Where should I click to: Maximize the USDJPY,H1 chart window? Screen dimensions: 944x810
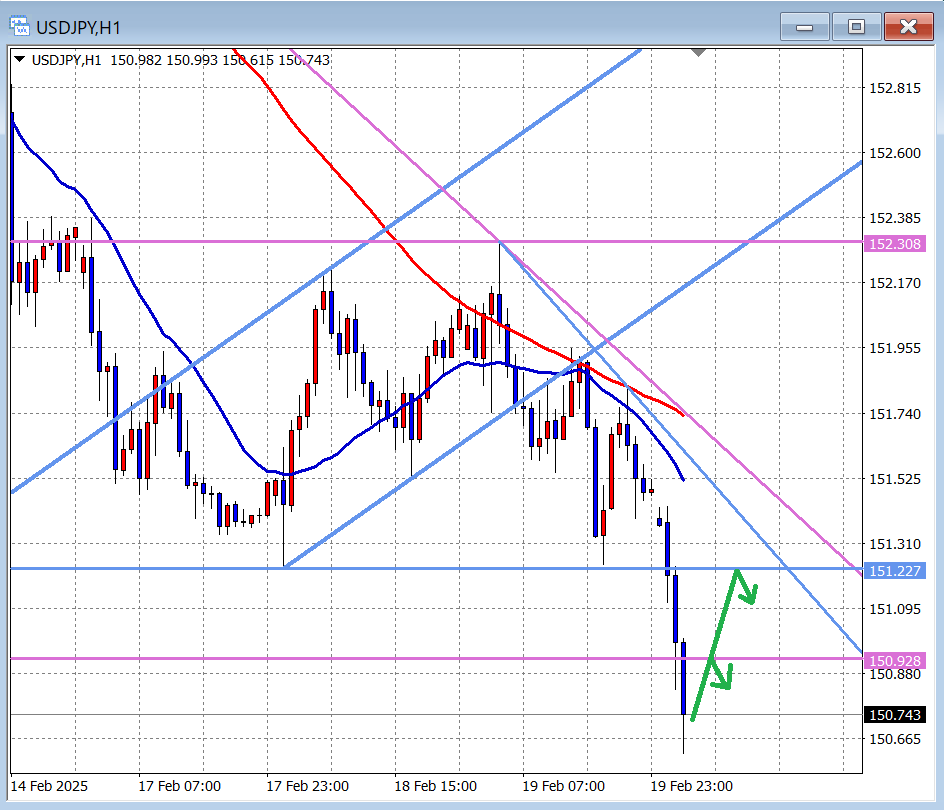pyautogui.click(x=856, y=27)
